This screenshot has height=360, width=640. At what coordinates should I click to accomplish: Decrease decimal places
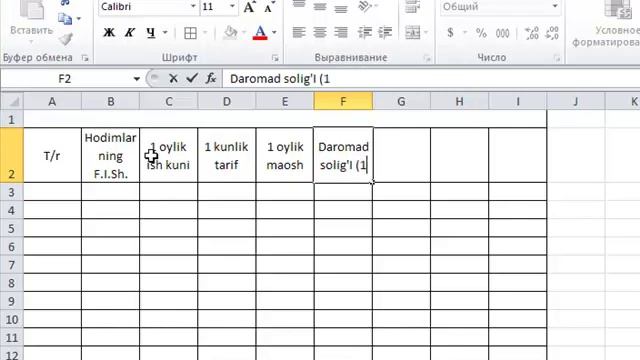(x=552, y=33)
